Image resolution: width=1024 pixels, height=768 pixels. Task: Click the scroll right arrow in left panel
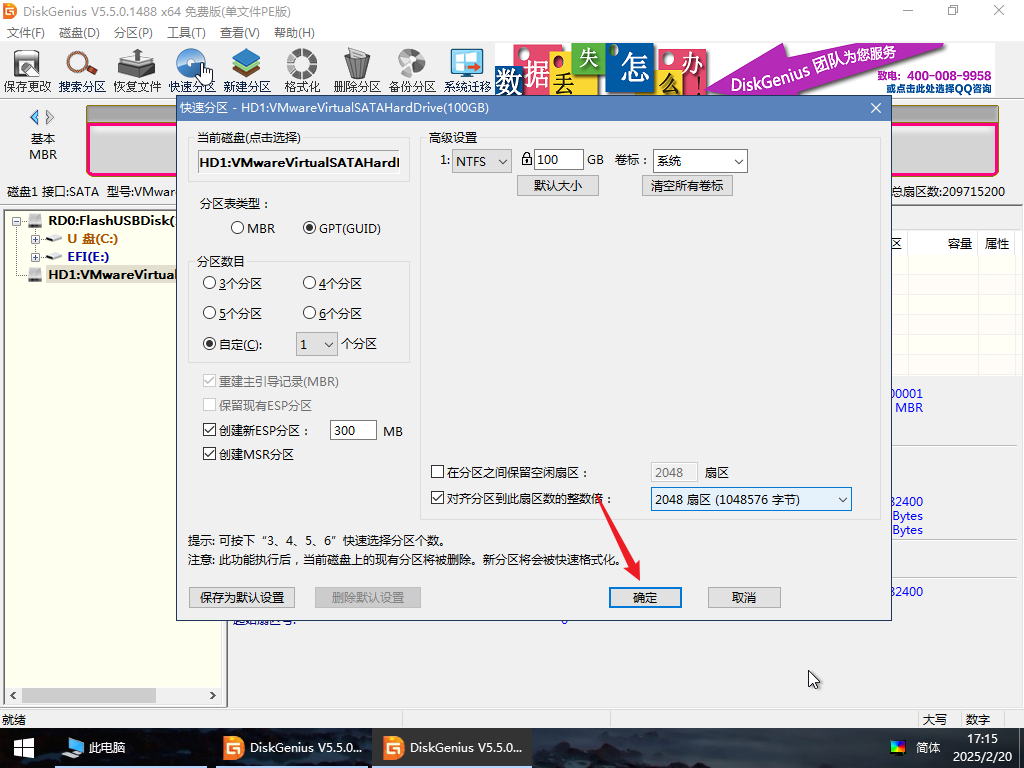coord(212,696)
